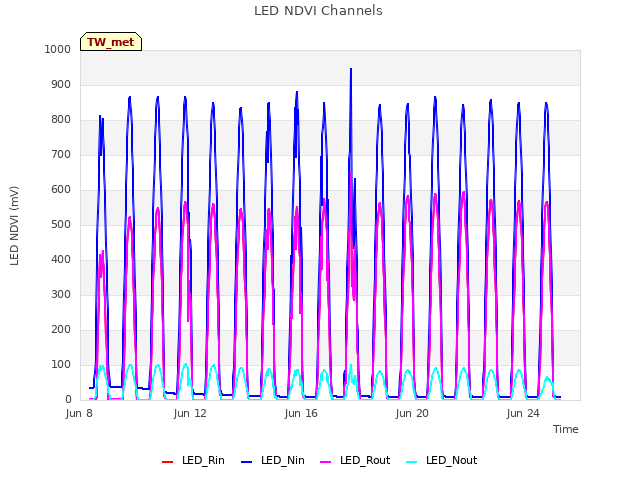Image resolution: width=640 pixels, height=480 pixels.
Task: Select the LED_Rout legend entry
Action: [355, 460]
